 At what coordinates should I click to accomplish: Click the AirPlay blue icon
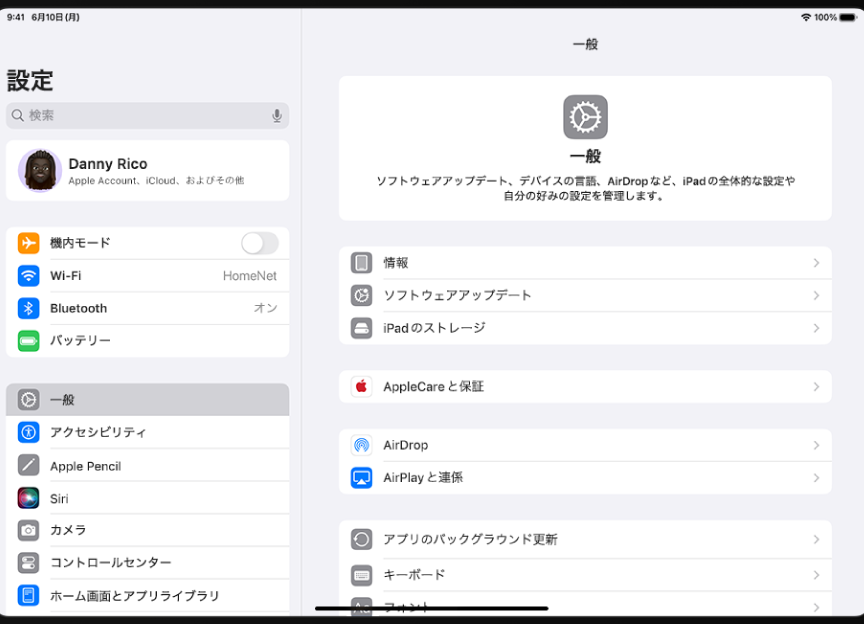[x=361, y=477]
